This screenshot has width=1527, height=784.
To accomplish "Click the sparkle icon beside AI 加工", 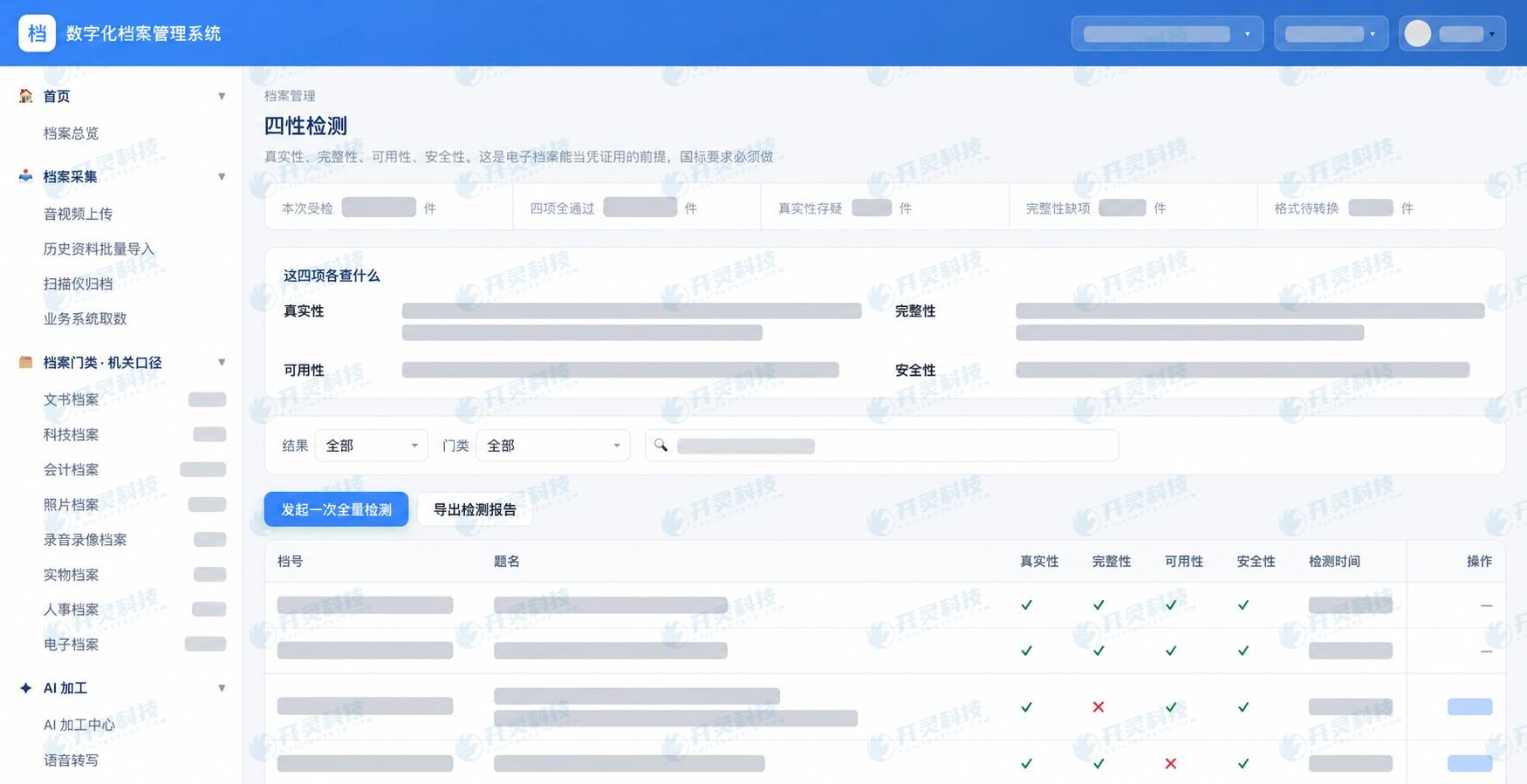I will 26,688.
